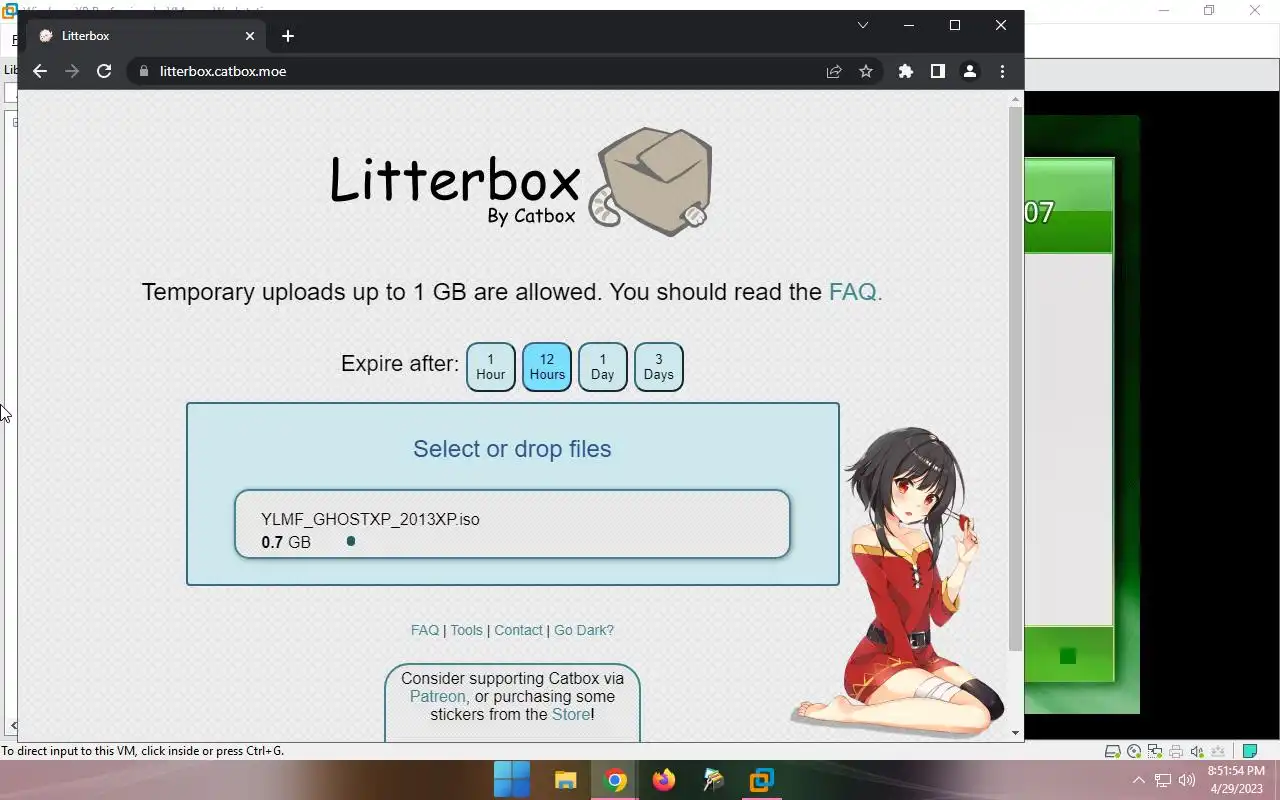This screenshot has height=800, width=1280.
Task: Click the VMware CD/DVD drive status icon
Action: coord(1134,751)
